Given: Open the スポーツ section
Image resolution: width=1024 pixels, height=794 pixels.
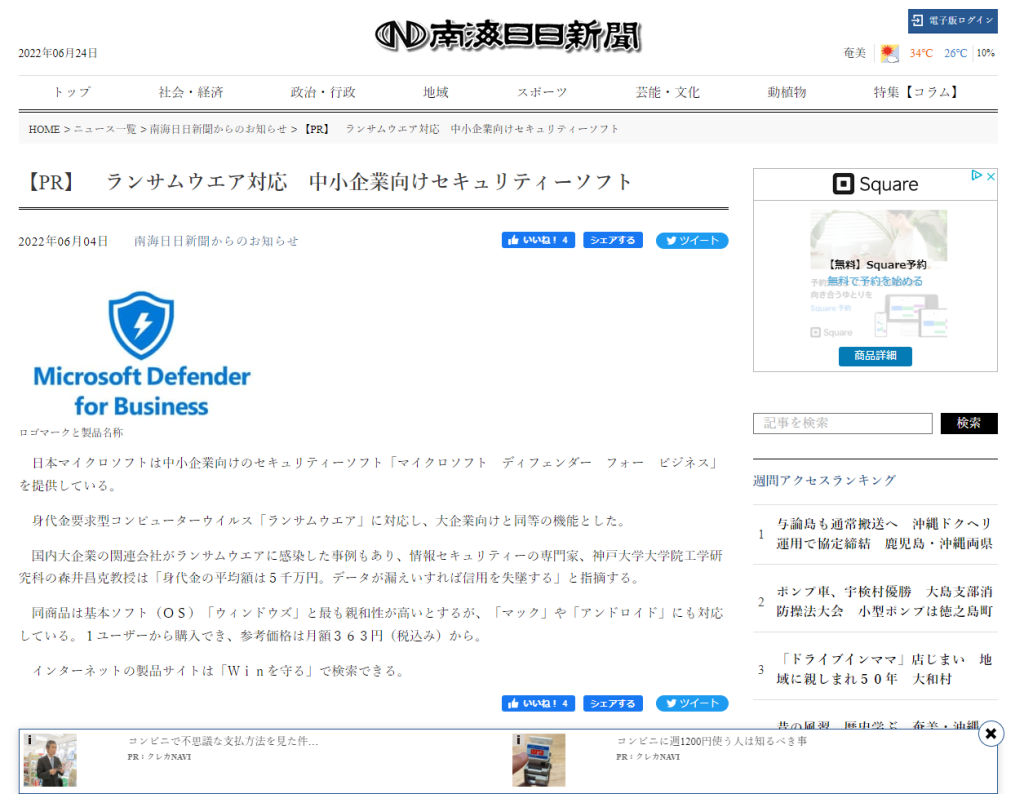Looking at the screenshot, I should (542, 92).
